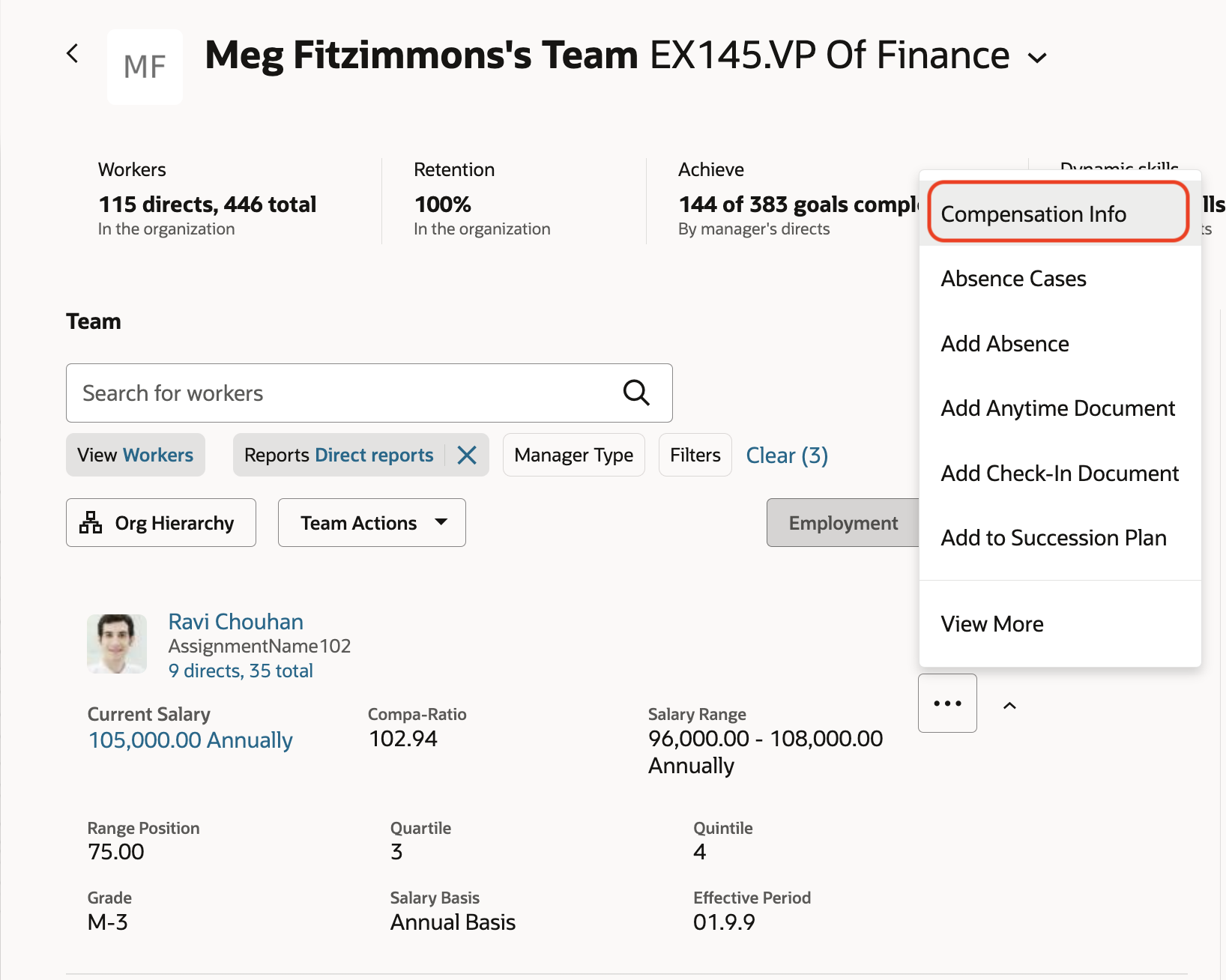Image resolution: width=1226 pixels, height=980 pixels.
Task: Open the Org Hierarchy view
Action: (x=161, y=523)
